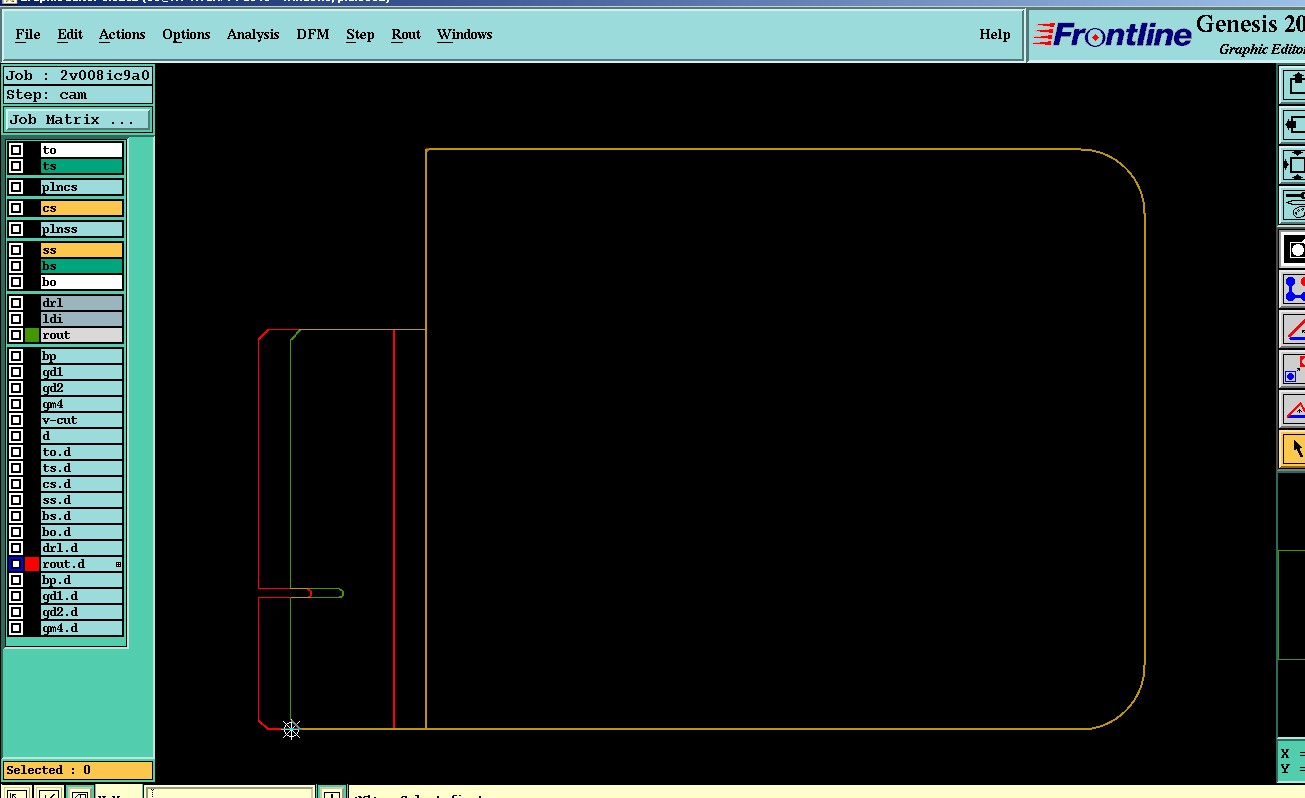The height and width of the screenshot is (798, 1305).
Task: Click the Job : 2v008ic9a0 label
Action: [78, 75]
